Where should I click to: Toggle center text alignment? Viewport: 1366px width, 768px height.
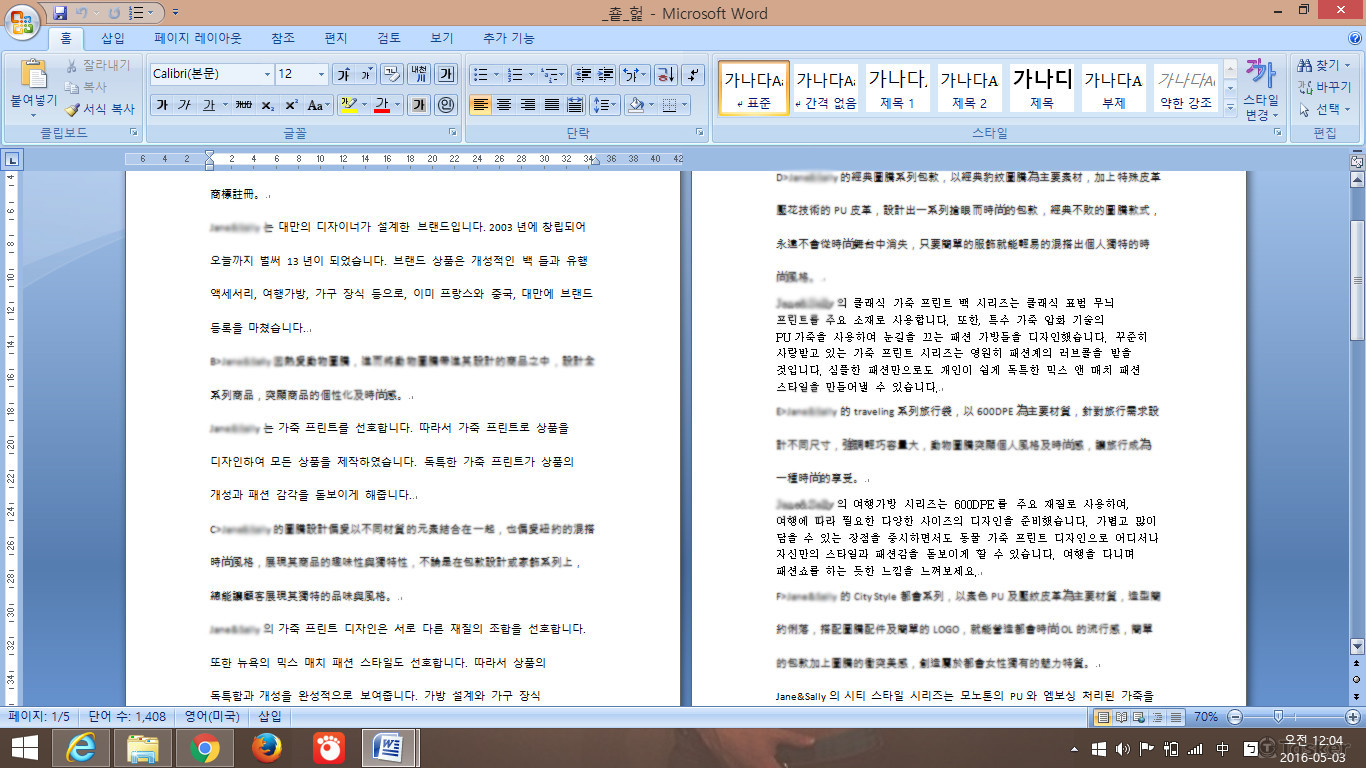504,105
